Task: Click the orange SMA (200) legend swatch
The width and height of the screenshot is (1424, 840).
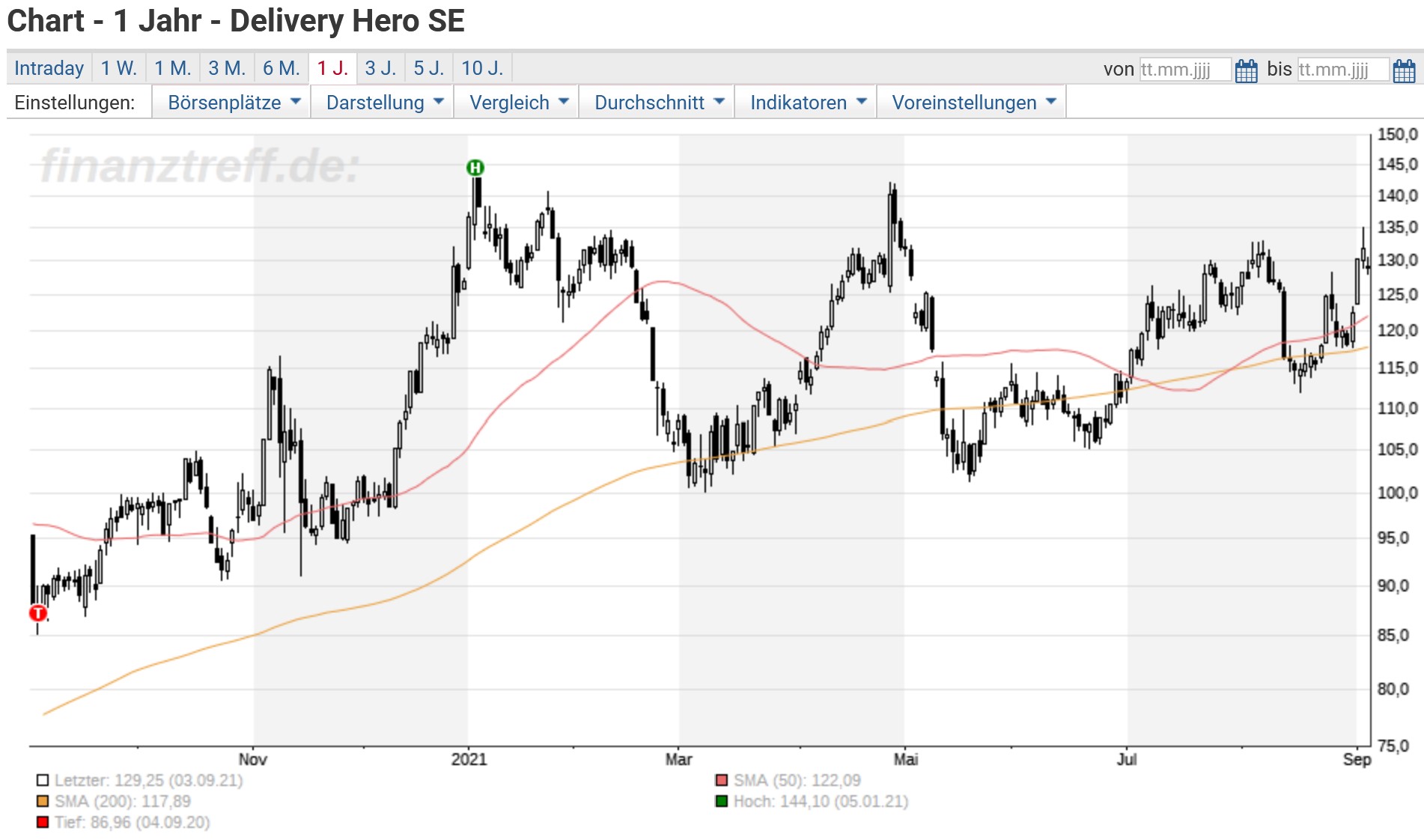Action: [43, 802]
